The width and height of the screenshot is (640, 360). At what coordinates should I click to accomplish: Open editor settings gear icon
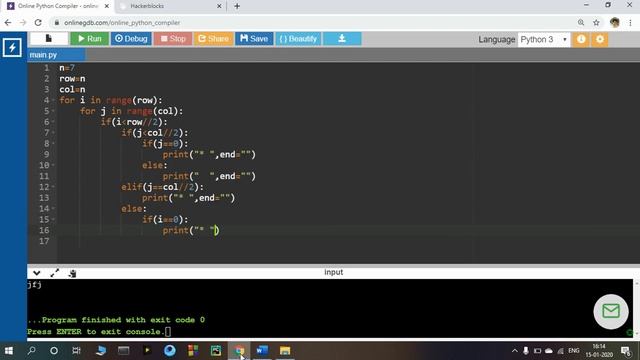click(600, 40)
